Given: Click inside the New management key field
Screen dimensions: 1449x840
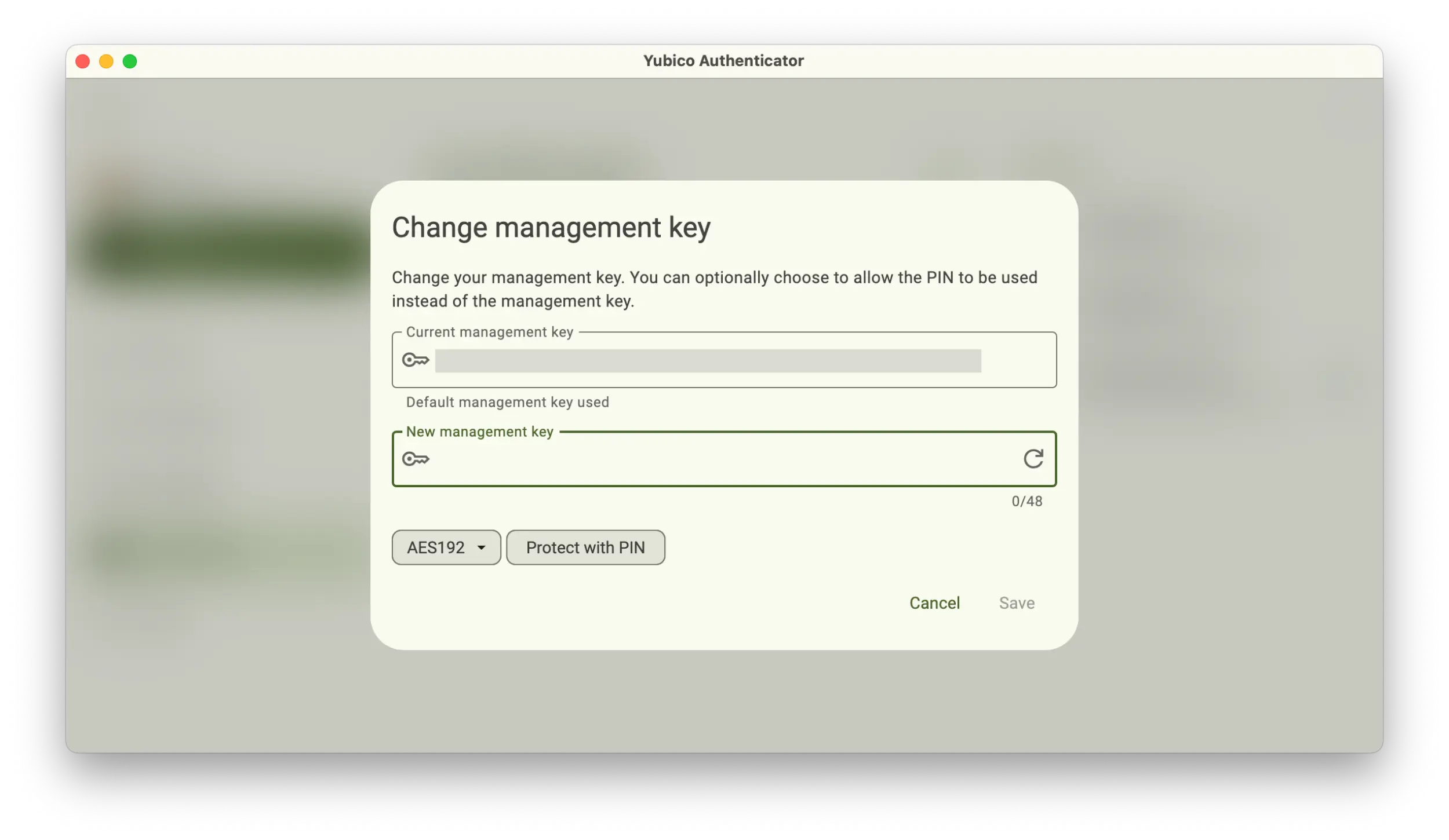Looking at the screenshot, I should pos(696,459).
